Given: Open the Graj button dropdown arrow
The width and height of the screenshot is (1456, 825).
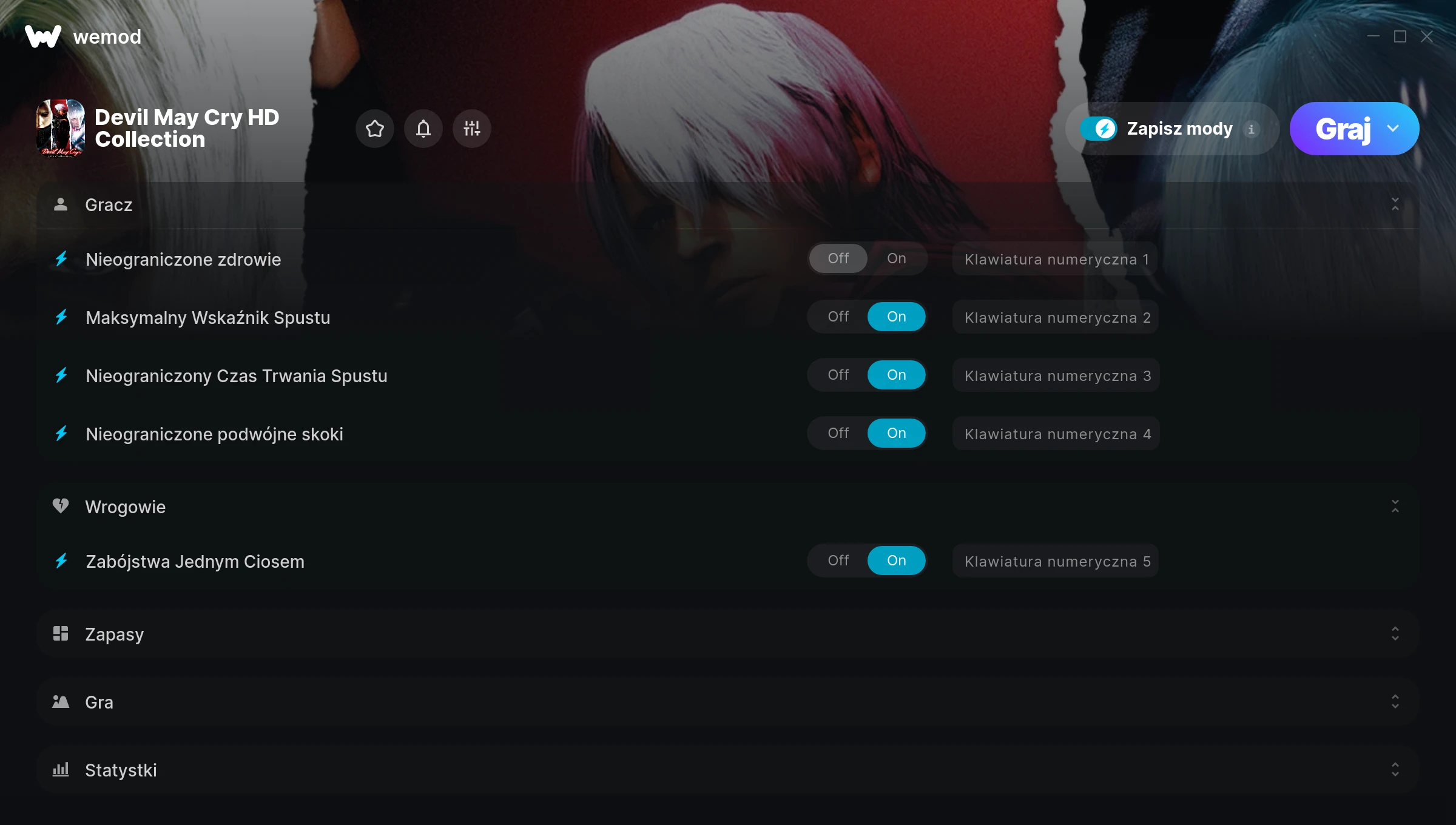Looking at the screenshot, I should pyautogui.click(x=1393, y=129).
